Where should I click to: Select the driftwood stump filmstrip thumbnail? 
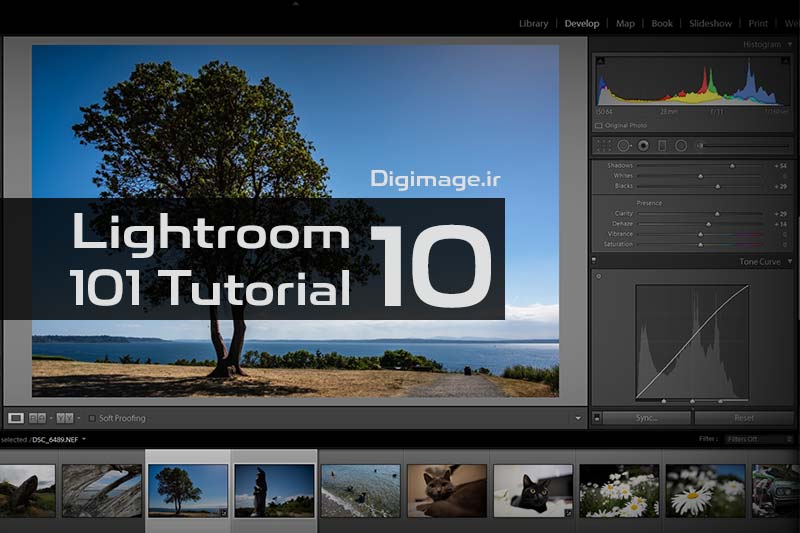(27, 491)
